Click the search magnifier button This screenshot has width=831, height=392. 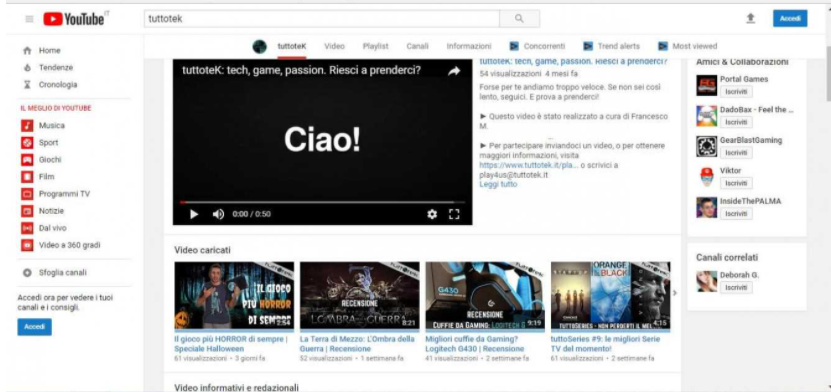point(519,19)
